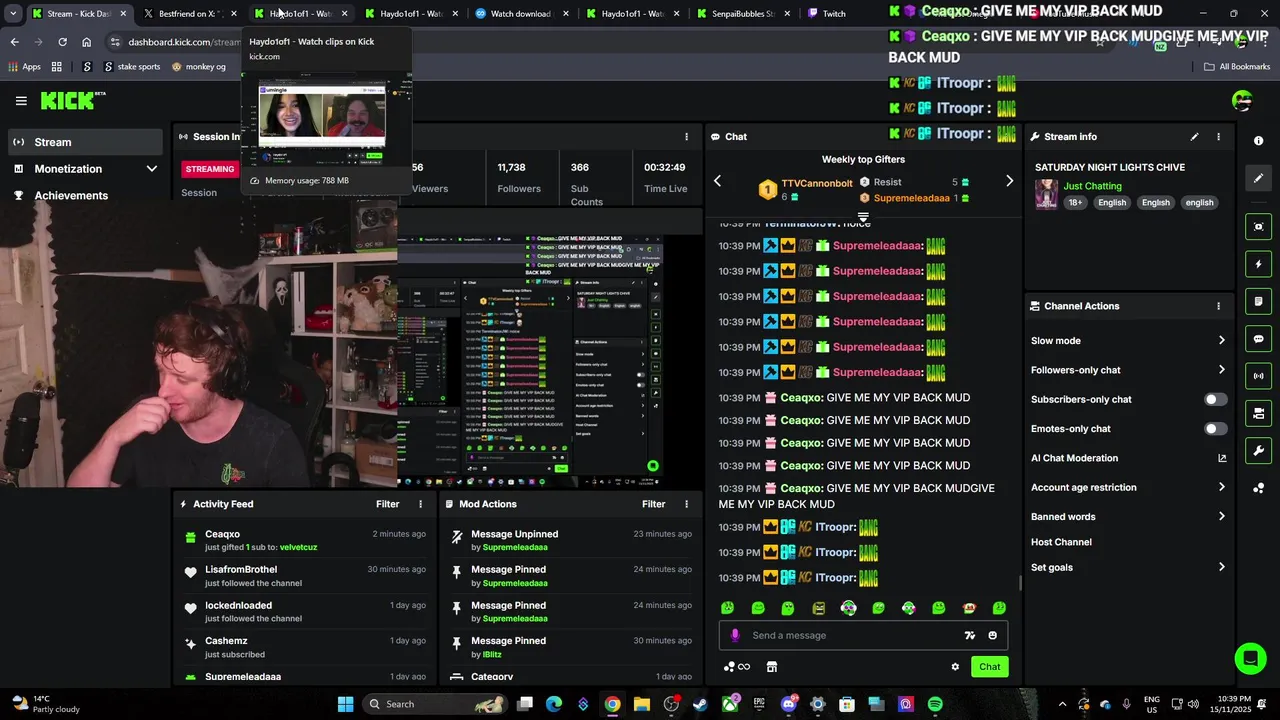
Task: Click the chat bubble icon in the right sidebar
Action: 1259,339
